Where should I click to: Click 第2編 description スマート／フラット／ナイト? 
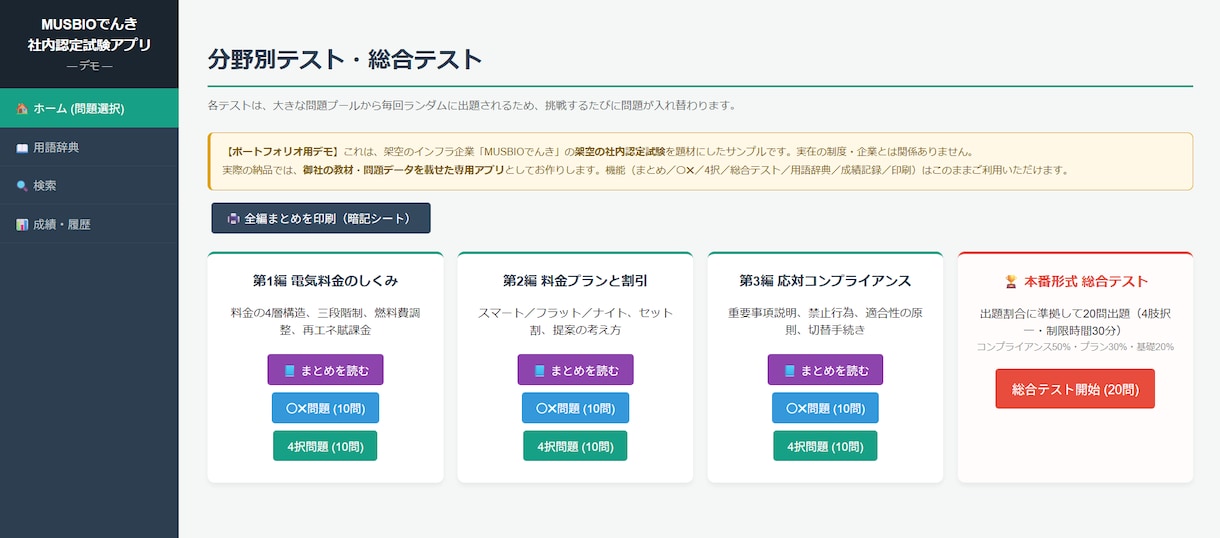click(x=575, y=321)
